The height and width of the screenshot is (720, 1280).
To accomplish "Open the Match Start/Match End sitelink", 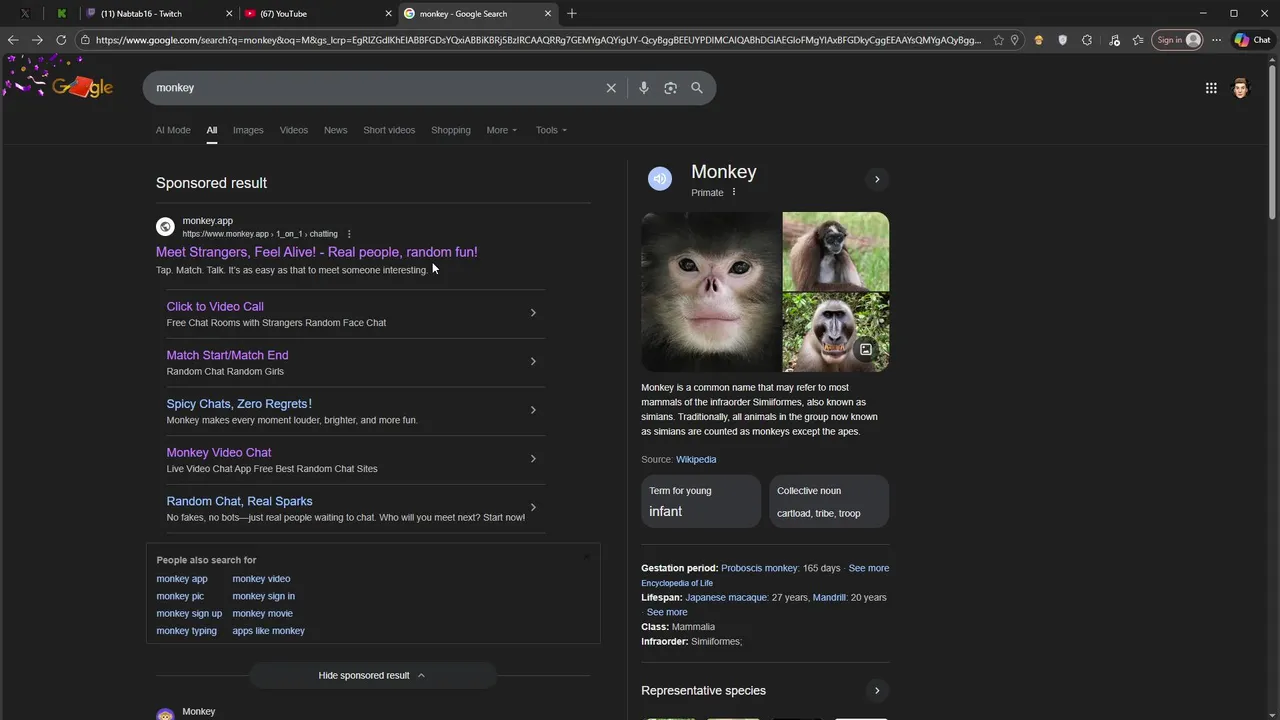I will tap(227, 355).
